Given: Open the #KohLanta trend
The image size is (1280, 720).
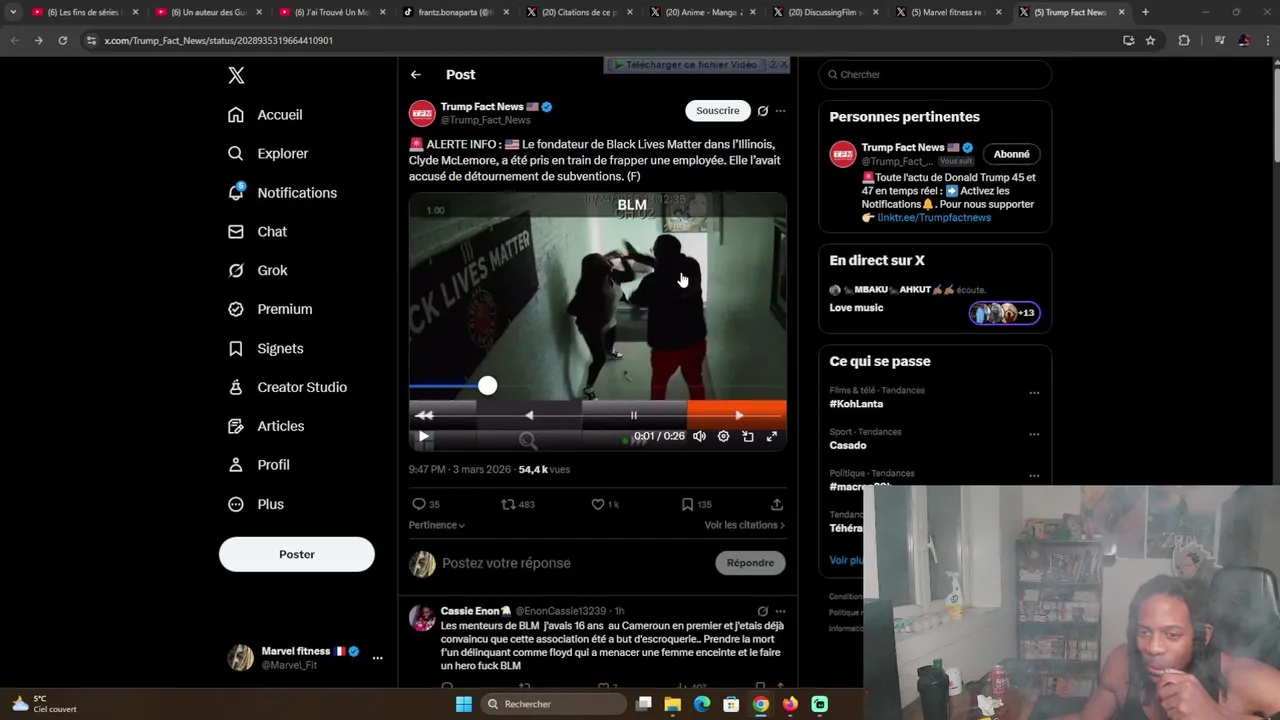Looking at the screenshot, I should pyautogui.click(x=856, y=404).
